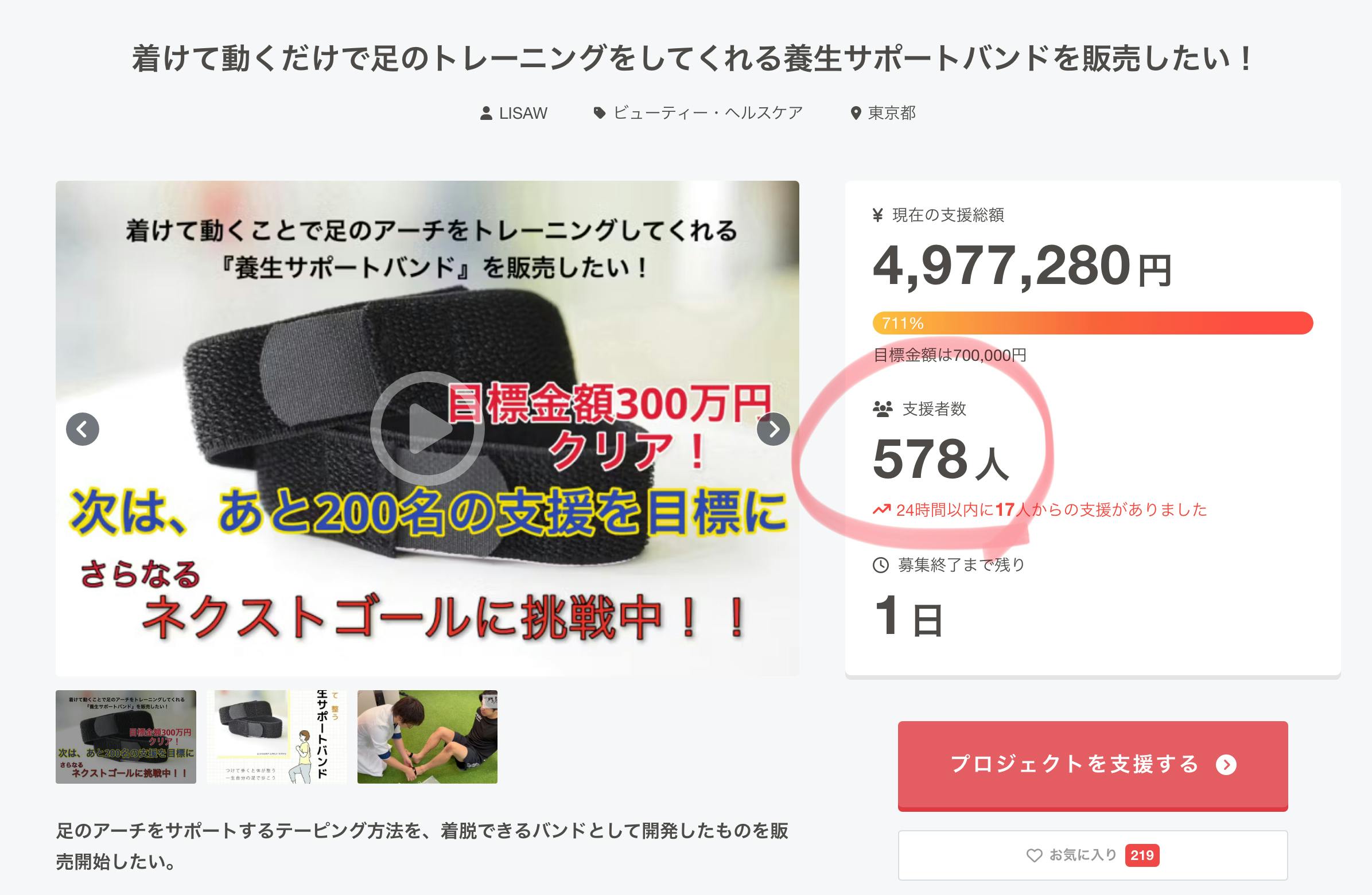Click the heart icon in お気に入り
This screenshot has width=1372, height=895.
pyautogui.click(x=1034, y=855)
